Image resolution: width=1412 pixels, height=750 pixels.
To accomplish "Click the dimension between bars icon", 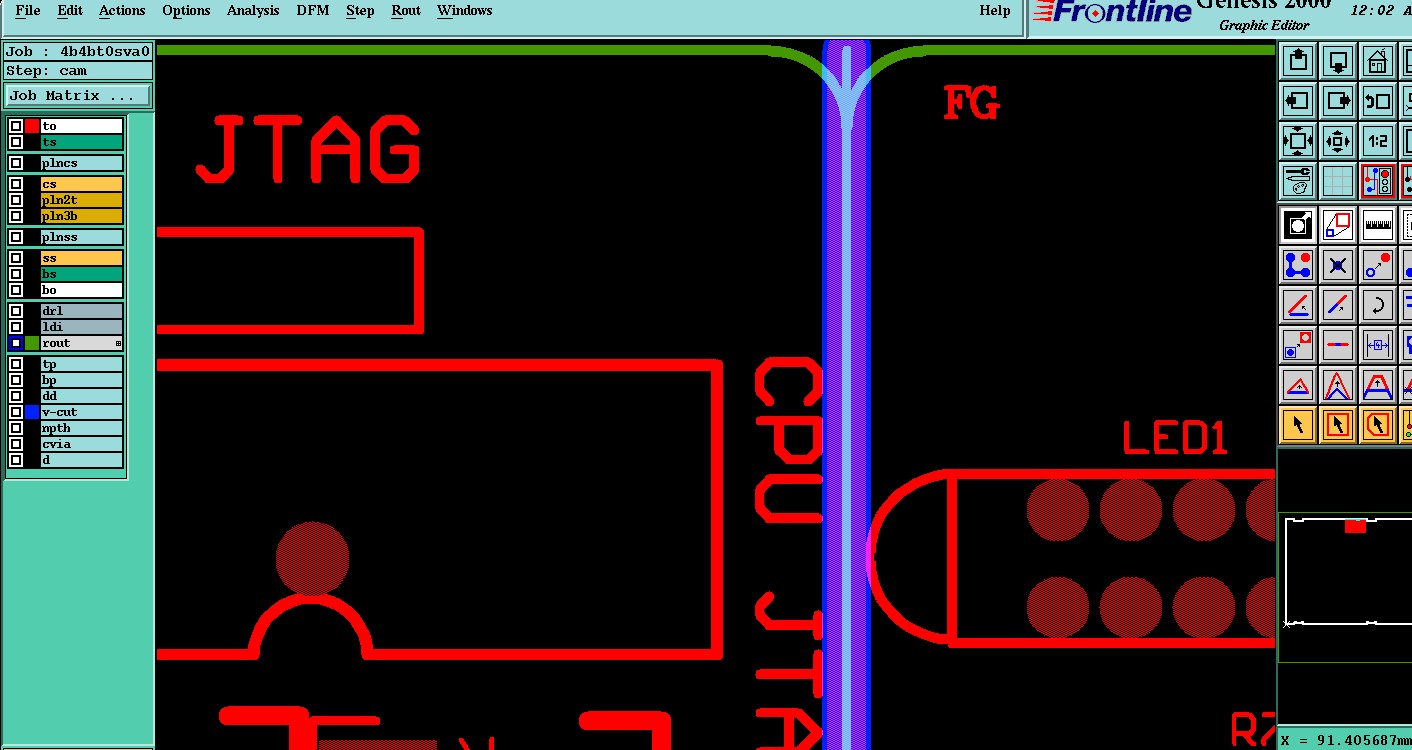I will (x=1378, y=345).
